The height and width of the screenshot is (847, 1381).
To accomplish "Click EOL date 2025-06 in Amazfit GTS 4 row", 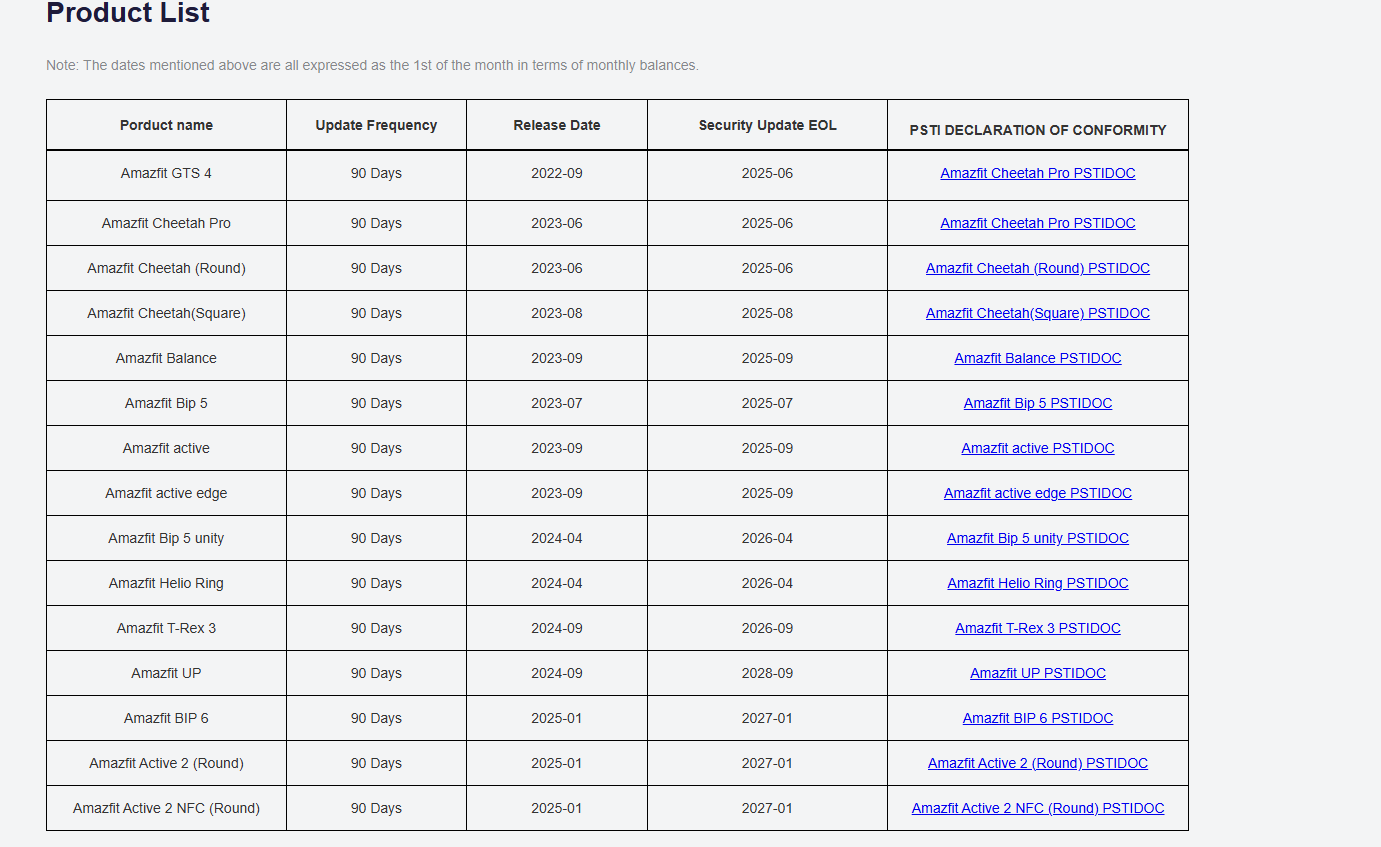I will click(x=767, y=173).
